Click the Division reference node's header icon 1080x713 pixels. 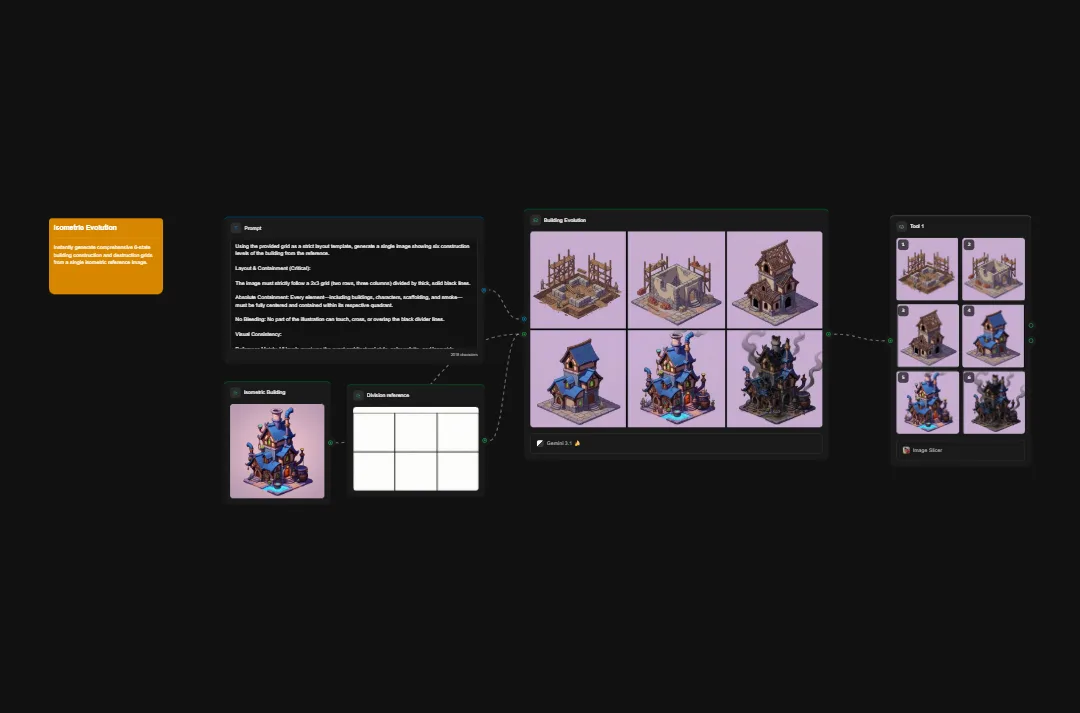tap(357, 395)
